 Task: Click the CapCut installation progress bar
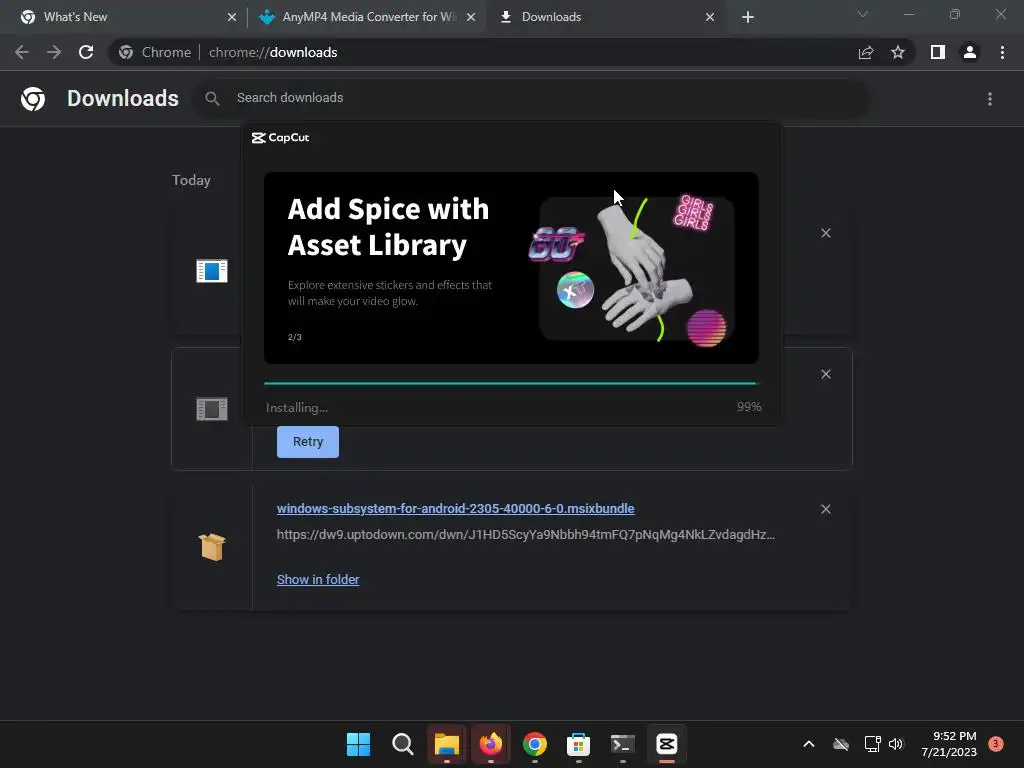point(511,383)
